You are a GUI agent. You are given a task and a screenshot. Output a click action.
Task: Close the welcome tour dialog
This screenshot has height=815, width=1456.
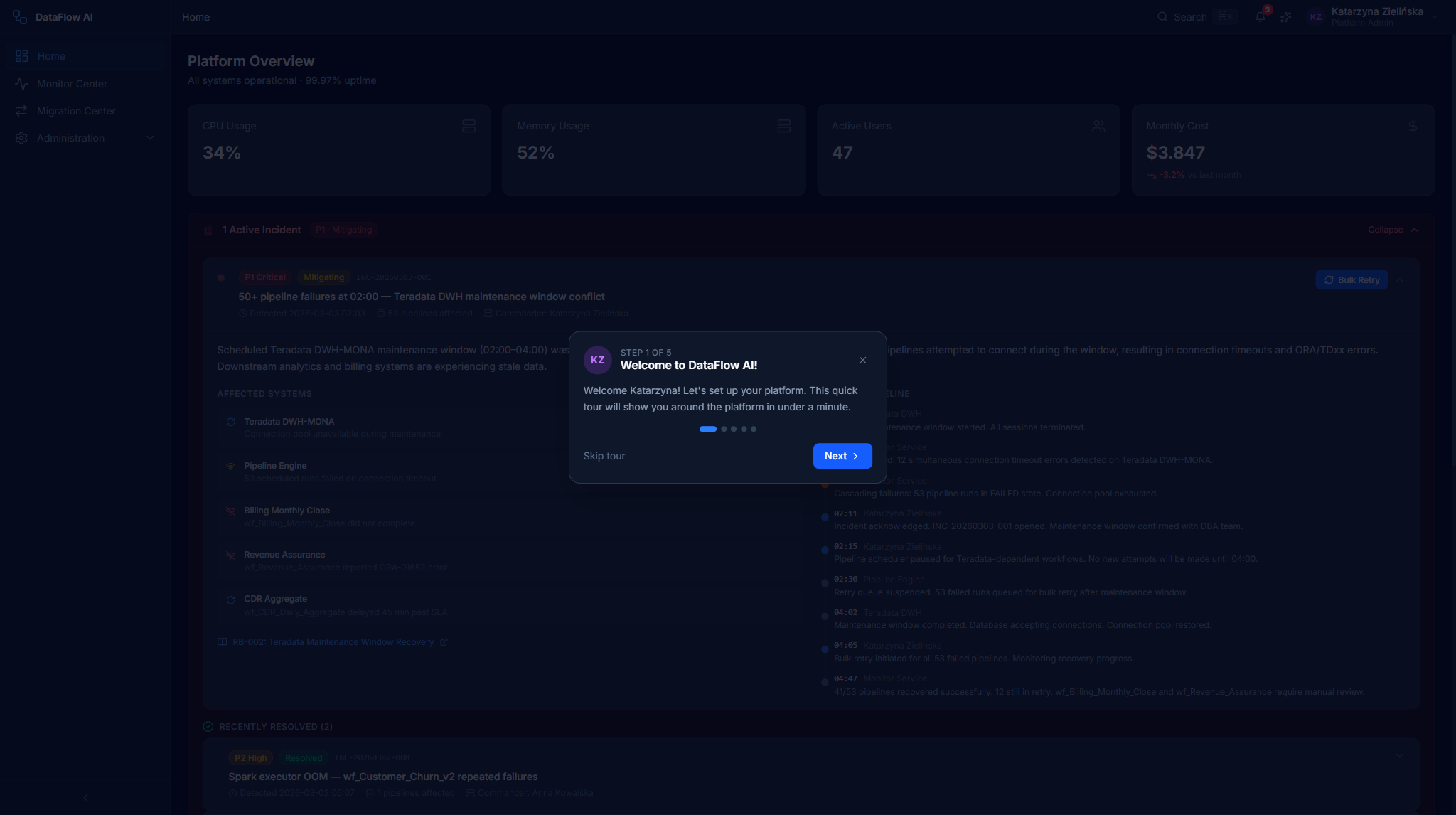coord(862,360)
